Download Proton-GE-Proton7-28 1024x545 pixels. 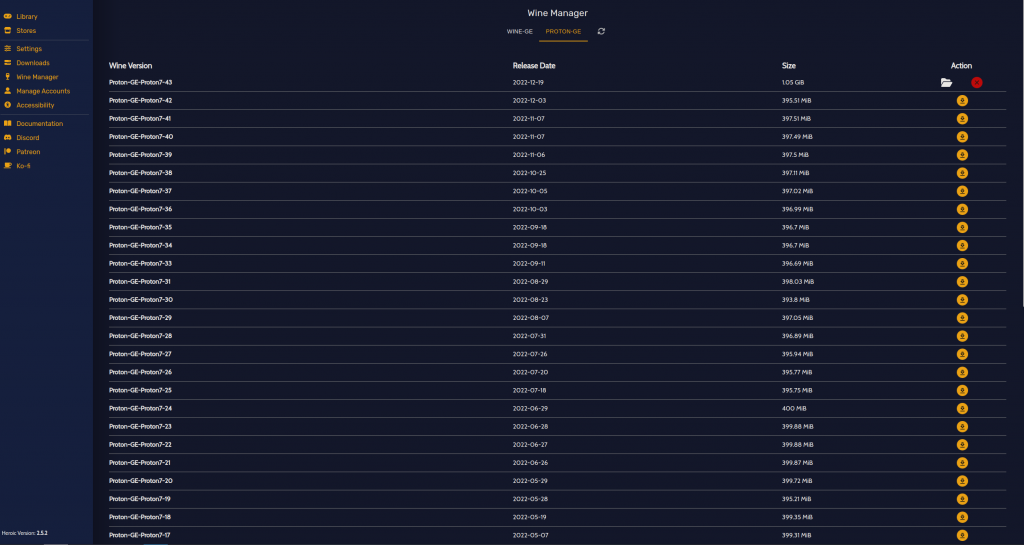[962, 336]
